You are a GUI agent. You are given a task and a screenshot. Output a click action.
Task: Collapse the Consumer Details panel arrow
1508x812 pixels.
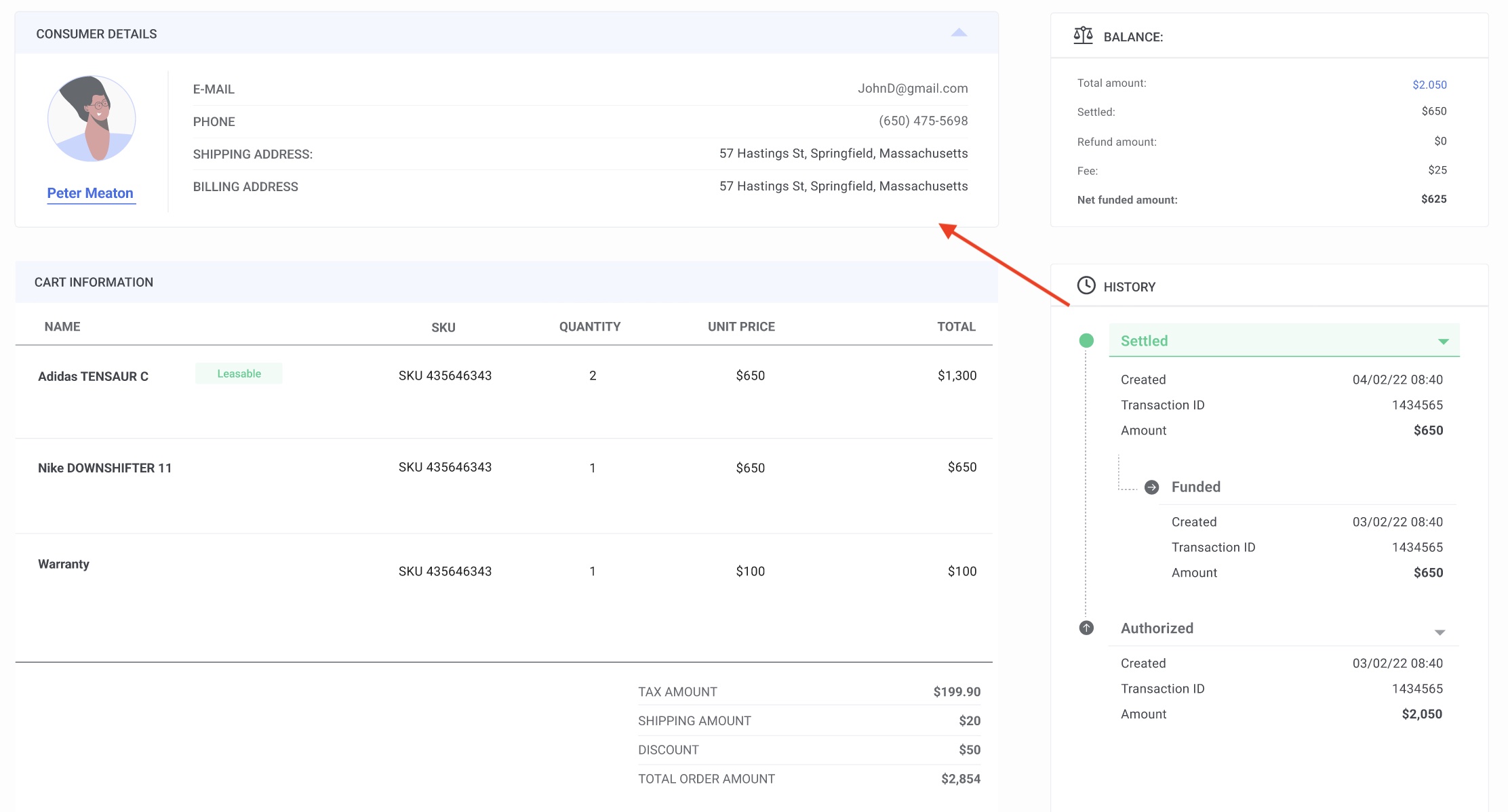[959, 33]
